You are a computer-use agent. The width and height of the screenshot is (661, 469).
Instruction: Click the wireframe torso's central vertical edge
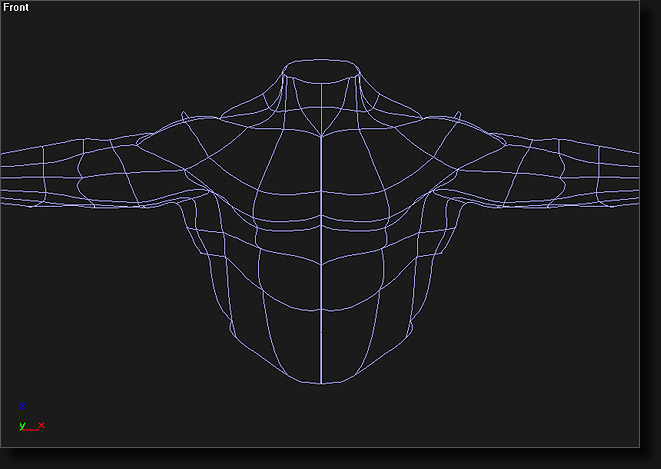(x=321, y=233)
